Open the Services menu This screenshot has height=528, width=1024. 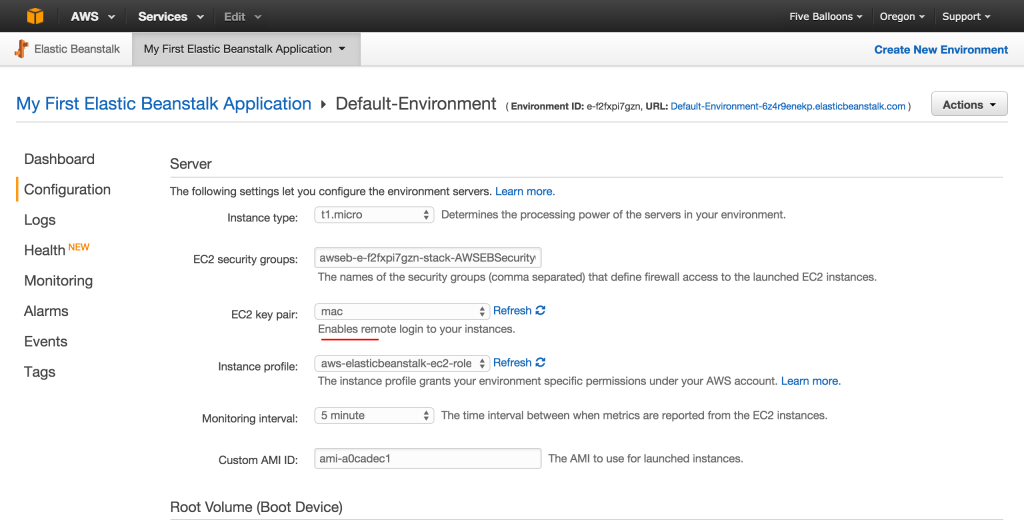pos(171,16)
